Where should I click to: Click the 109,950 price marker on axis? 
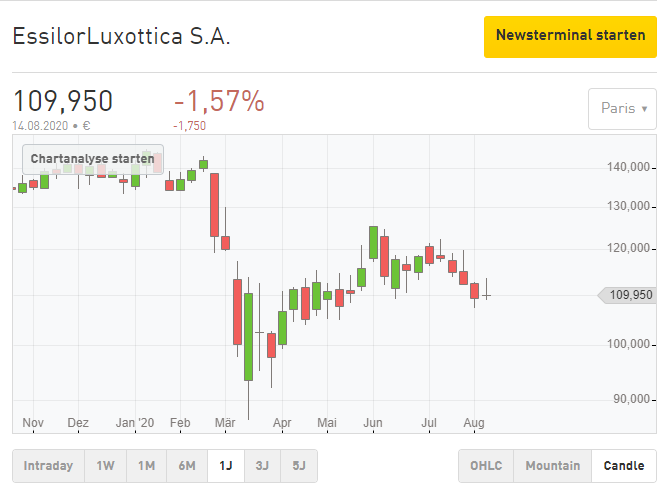pos(629,295)
